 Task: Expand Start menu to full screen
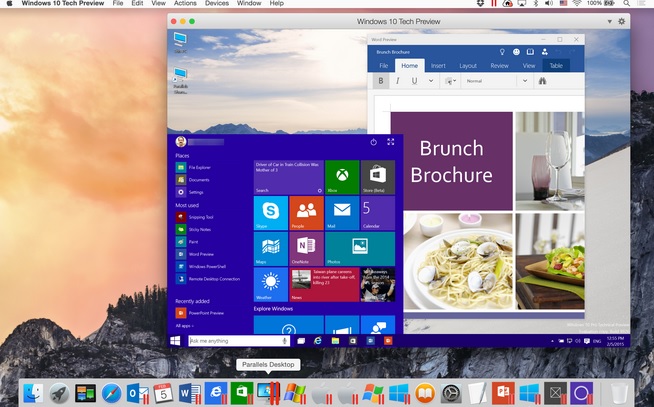pos(390,142)
